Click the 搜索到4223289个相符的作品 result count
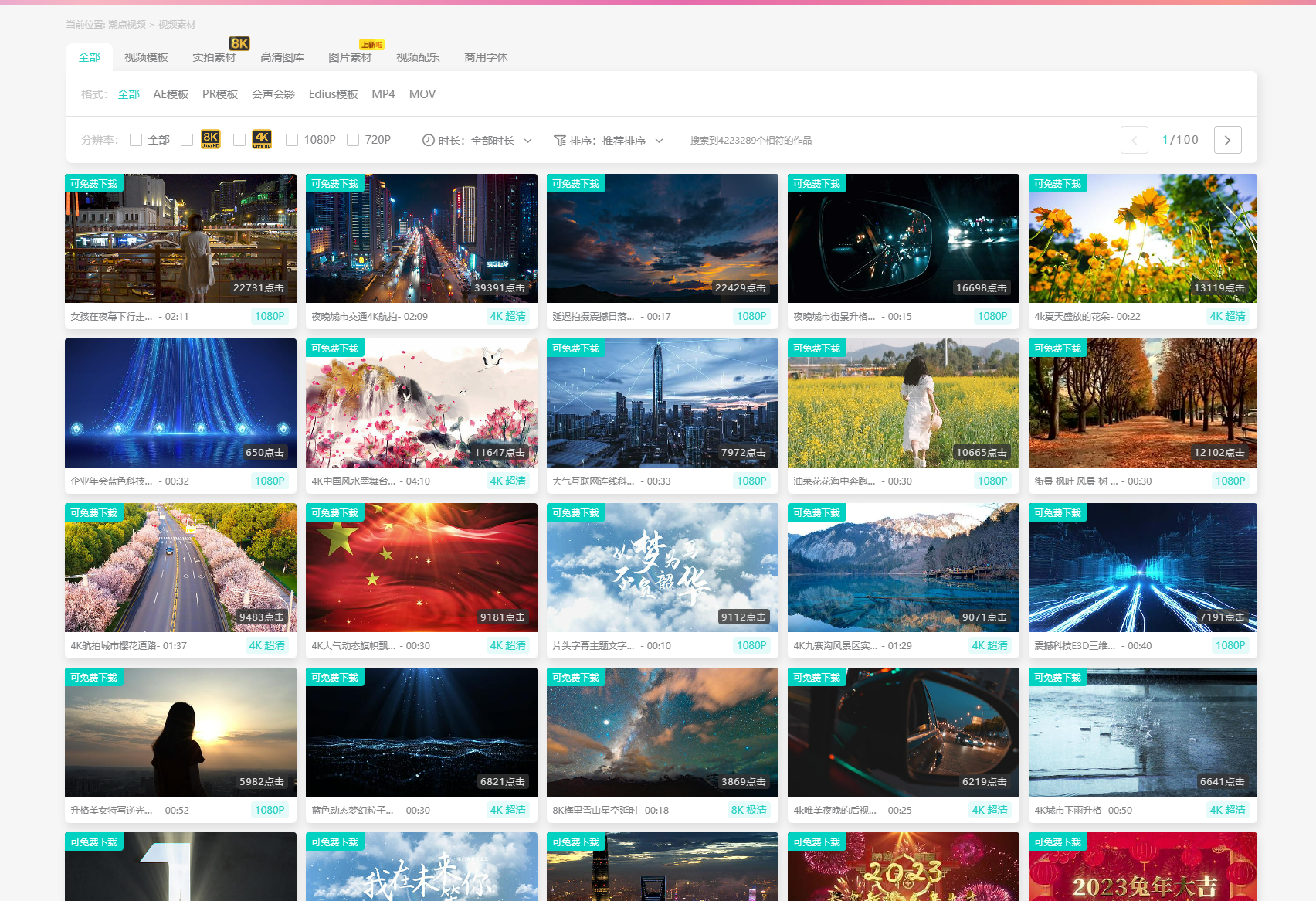1316x901 pixels. point(751,140)
